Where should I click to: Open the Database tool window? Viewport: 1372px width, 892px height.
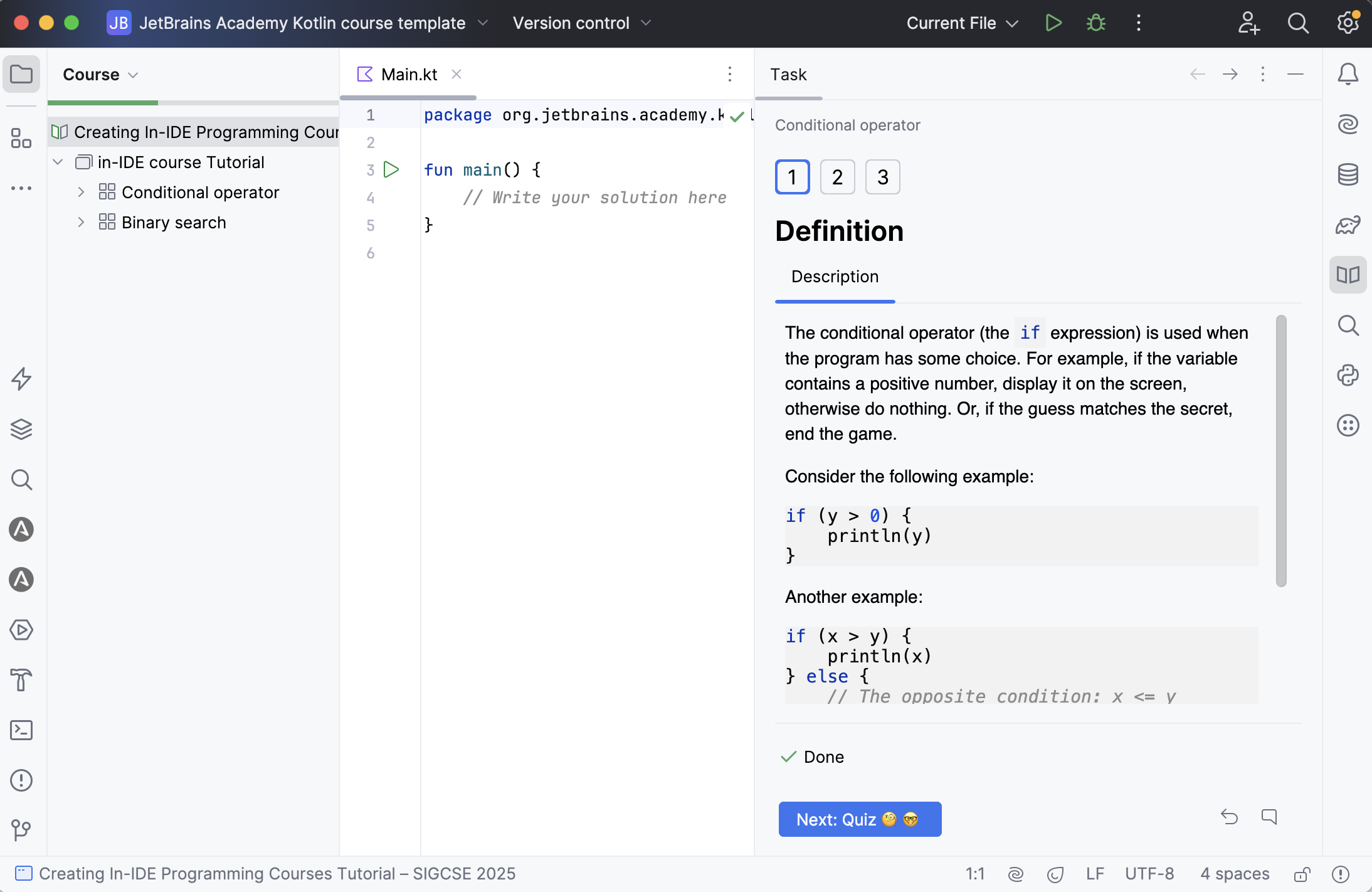(x=1348, y=174)
